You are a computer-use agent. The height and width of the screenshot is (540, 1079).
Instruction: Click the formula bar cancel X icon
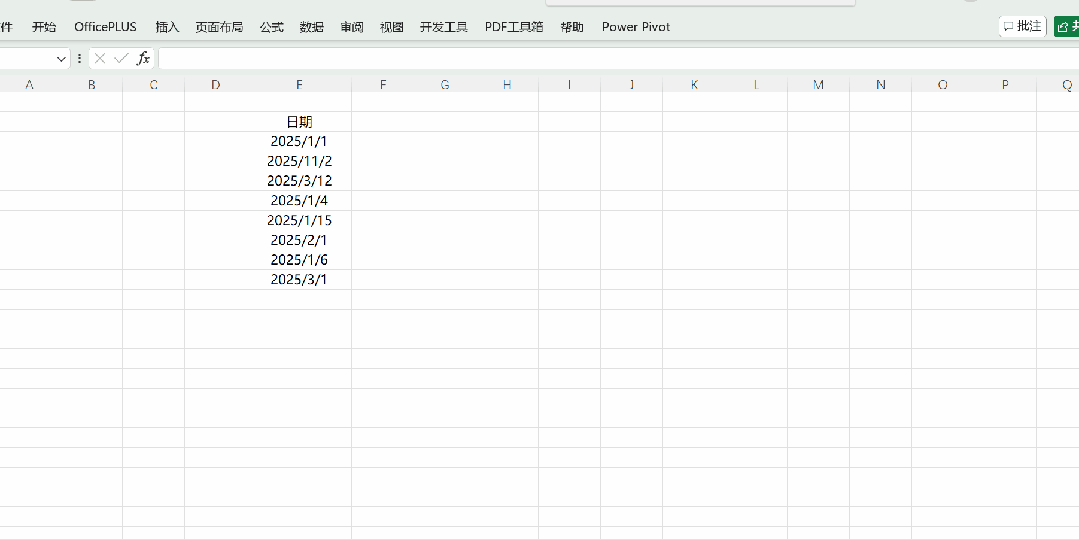click(x=100, y=59)
